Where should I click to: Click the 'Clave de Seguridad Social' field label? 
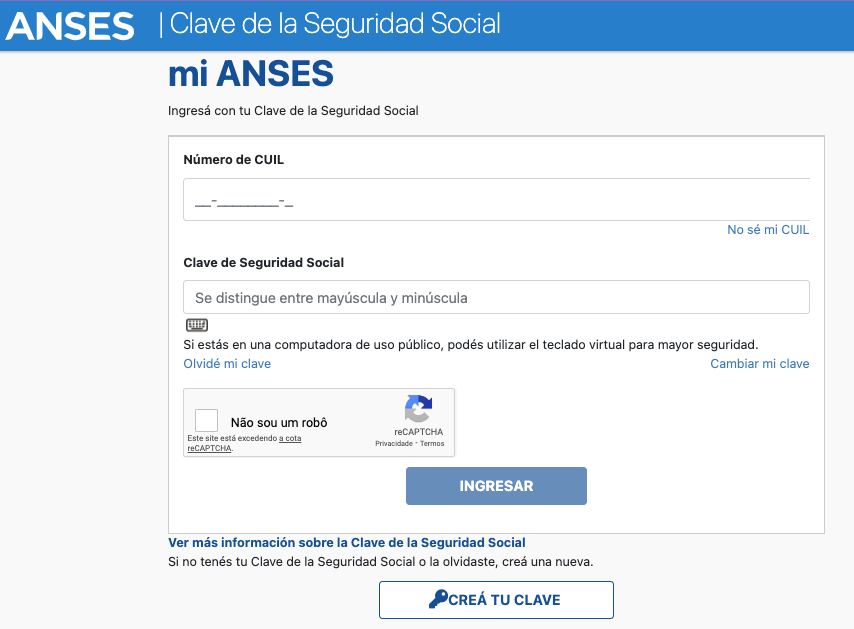point(264,262)
